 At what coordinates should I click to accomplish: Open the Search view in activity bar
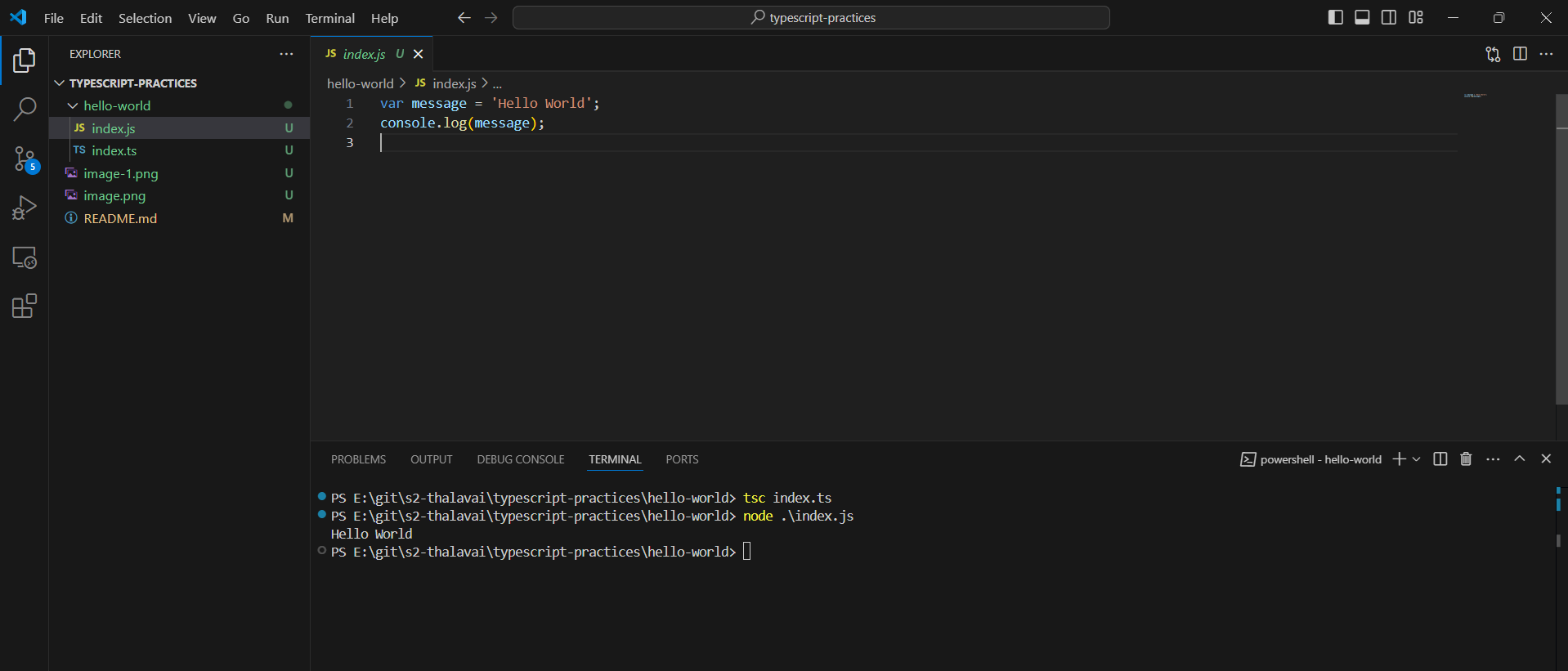click(25, 109)
